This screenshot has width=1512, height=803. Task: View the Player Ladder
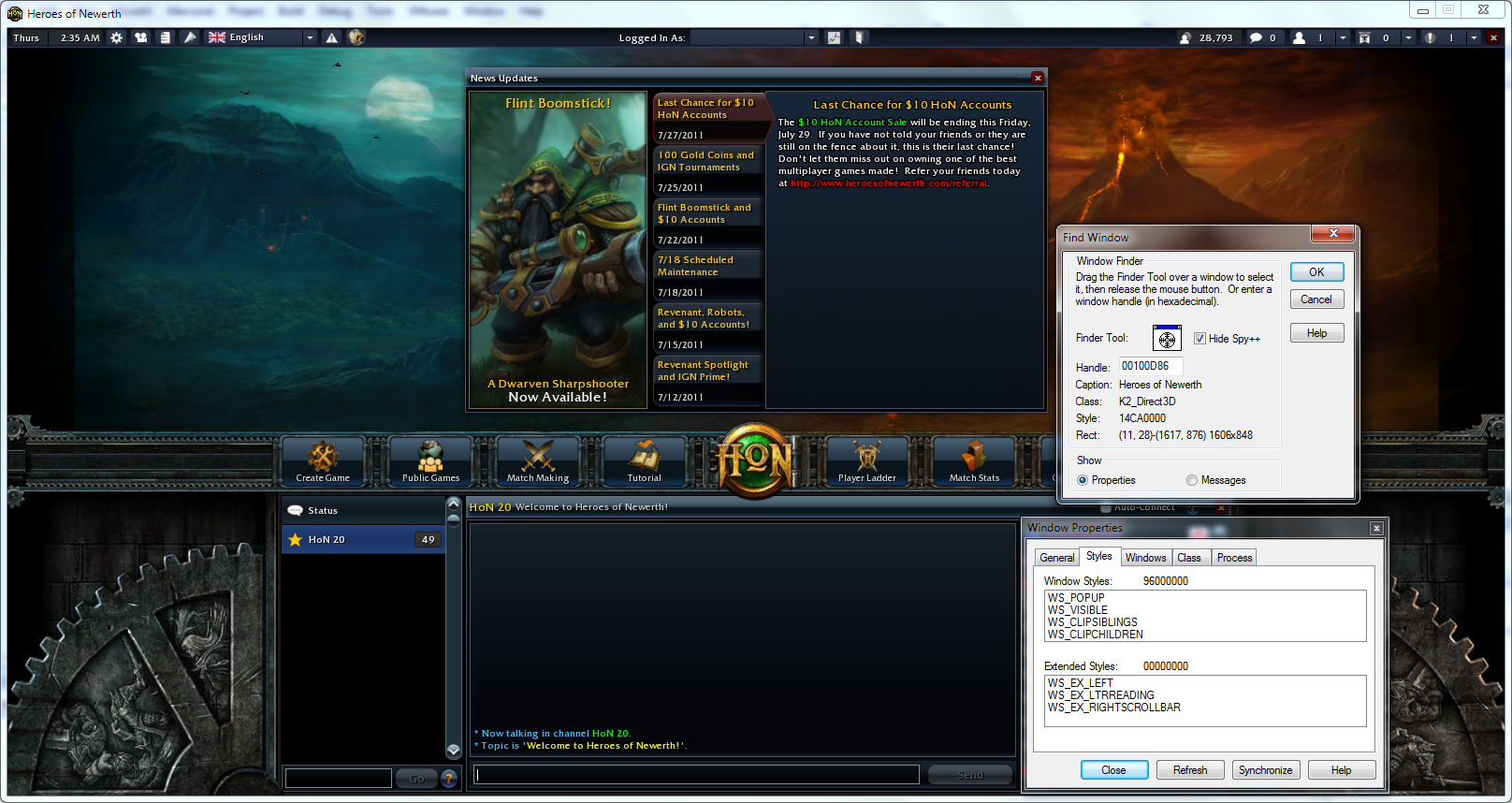867,461
